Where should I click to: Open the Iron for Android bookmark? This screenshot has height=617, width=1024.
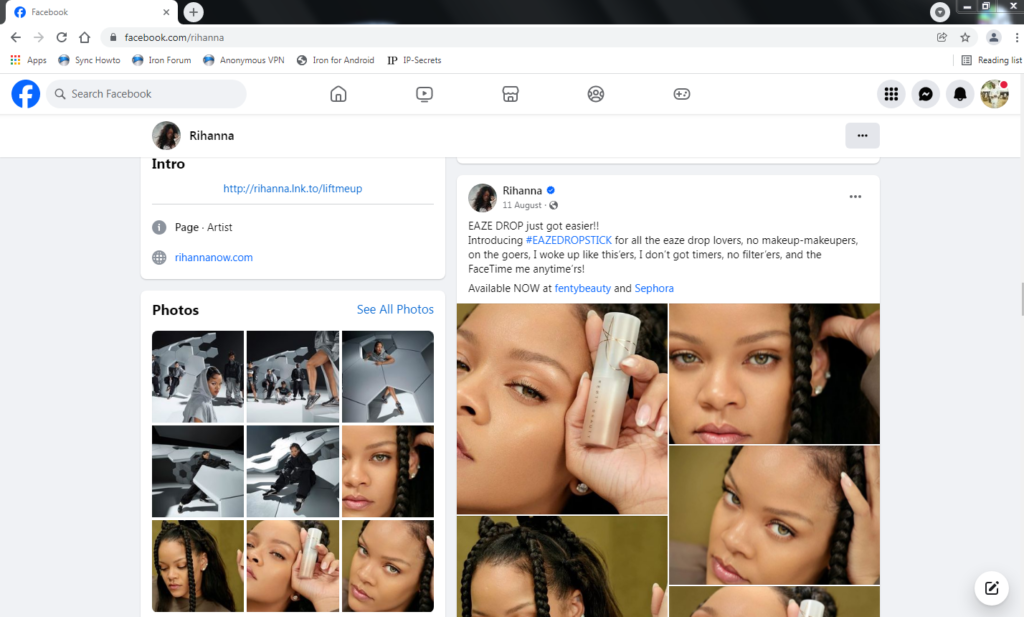(x=336, y=60)
